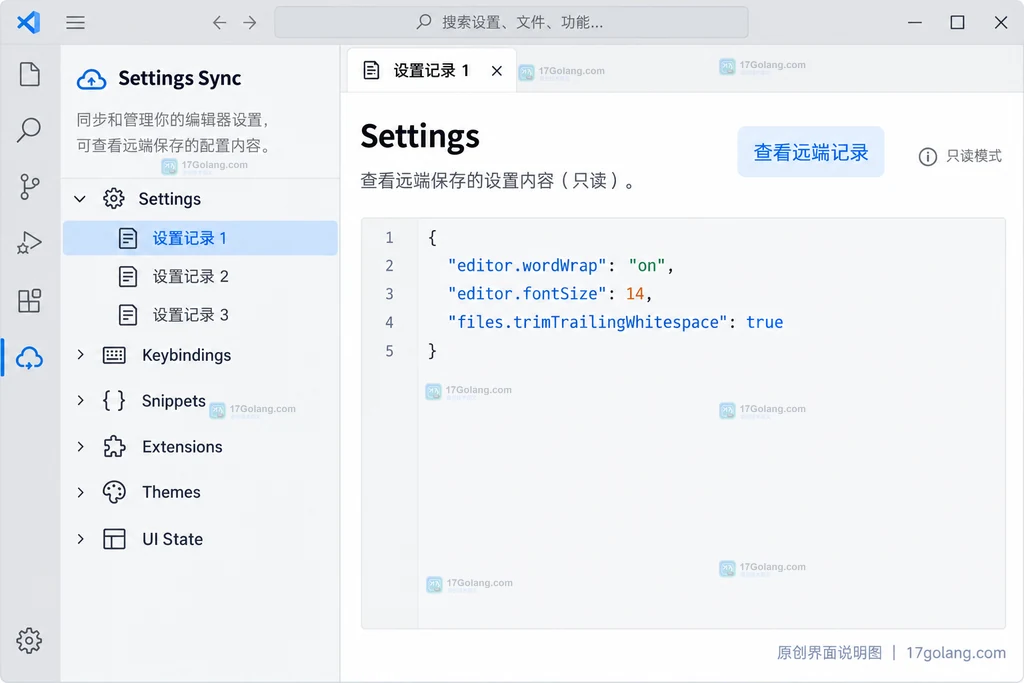Open the Source Control view

coord(29,187)
